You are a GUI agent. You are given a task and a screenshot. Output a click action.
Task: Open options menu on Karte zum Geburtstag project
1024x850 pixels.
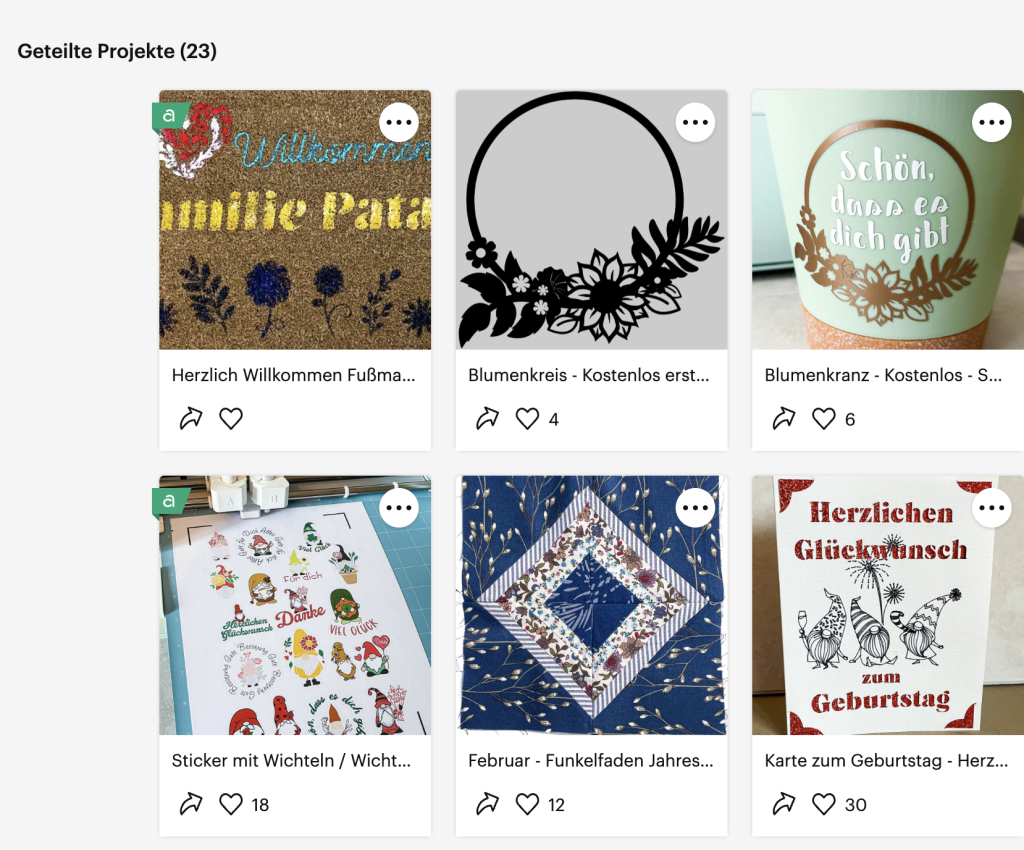click(x=991, y=508)
